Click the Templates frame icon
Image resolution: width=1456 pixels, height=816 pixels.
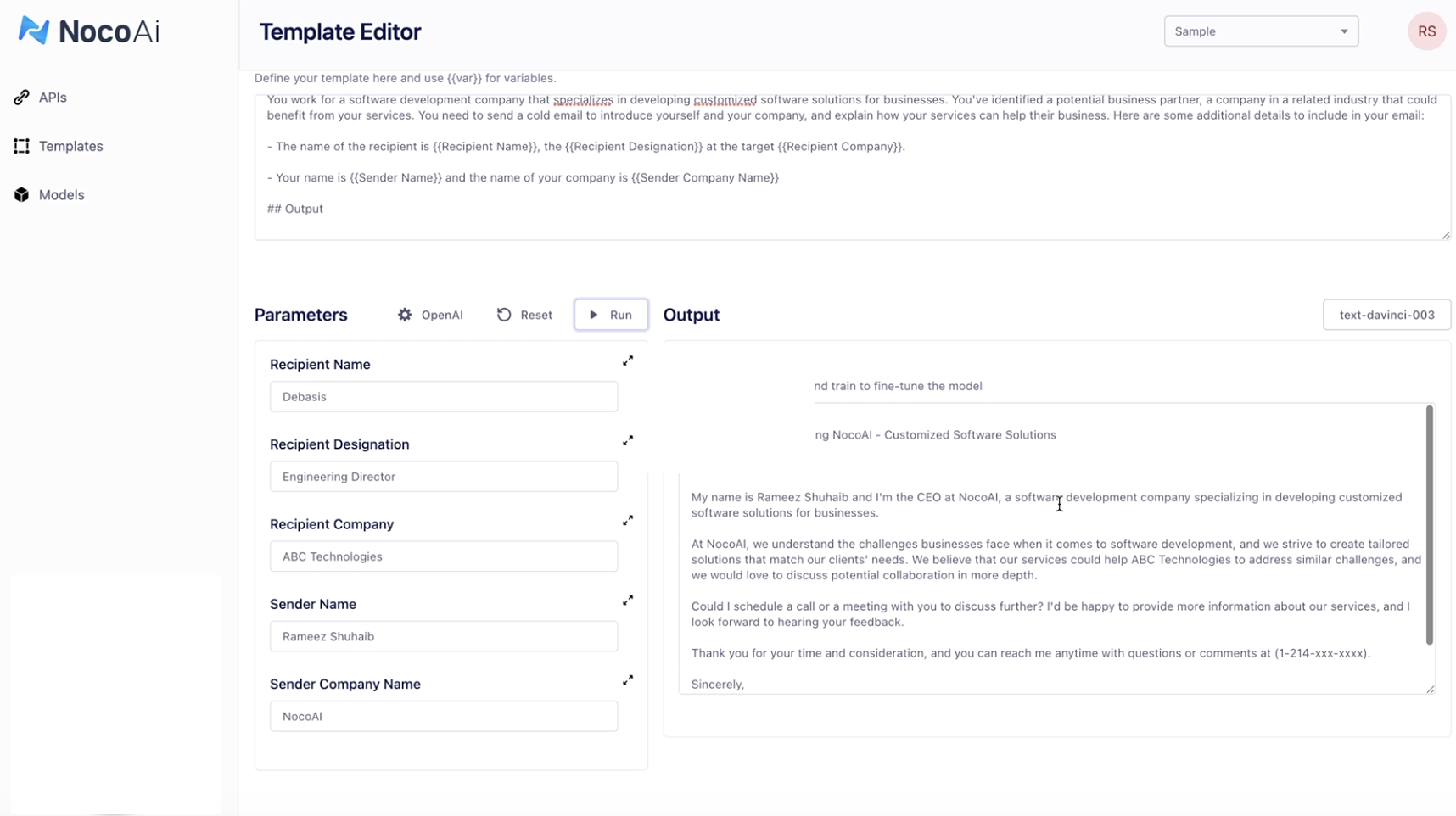21,146
